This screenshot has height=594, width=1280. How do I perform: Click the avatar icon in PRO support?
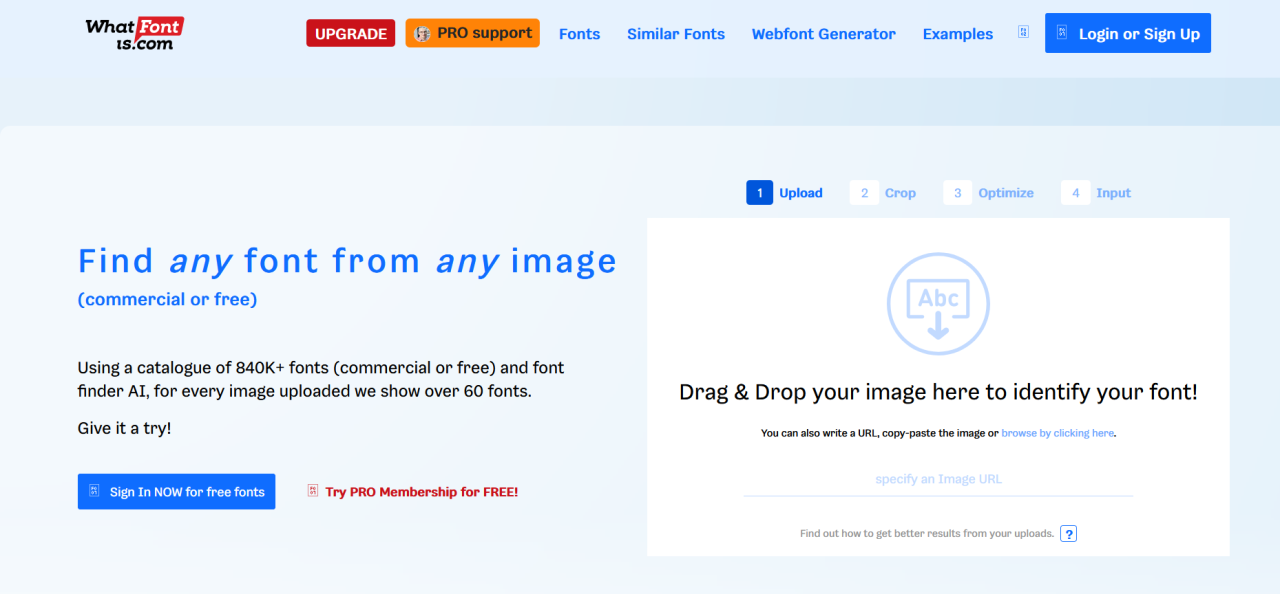point(423,33)
